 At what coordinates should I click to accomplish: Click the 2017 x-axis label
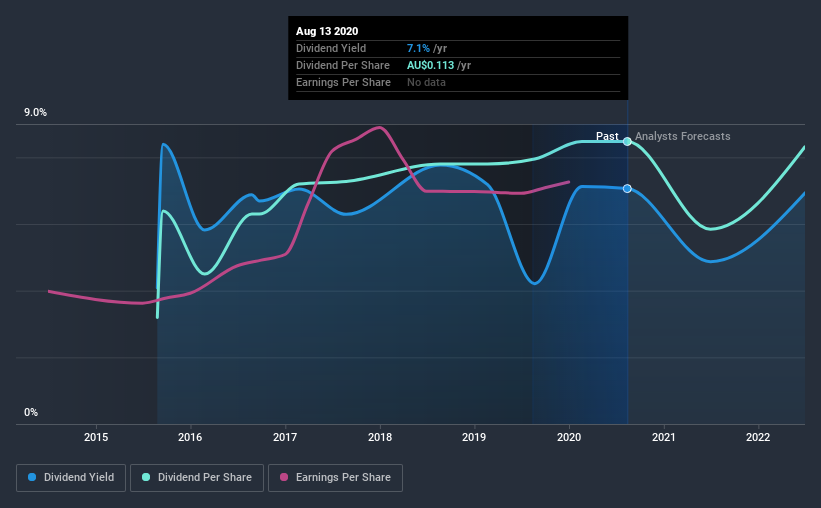point(285,437)
